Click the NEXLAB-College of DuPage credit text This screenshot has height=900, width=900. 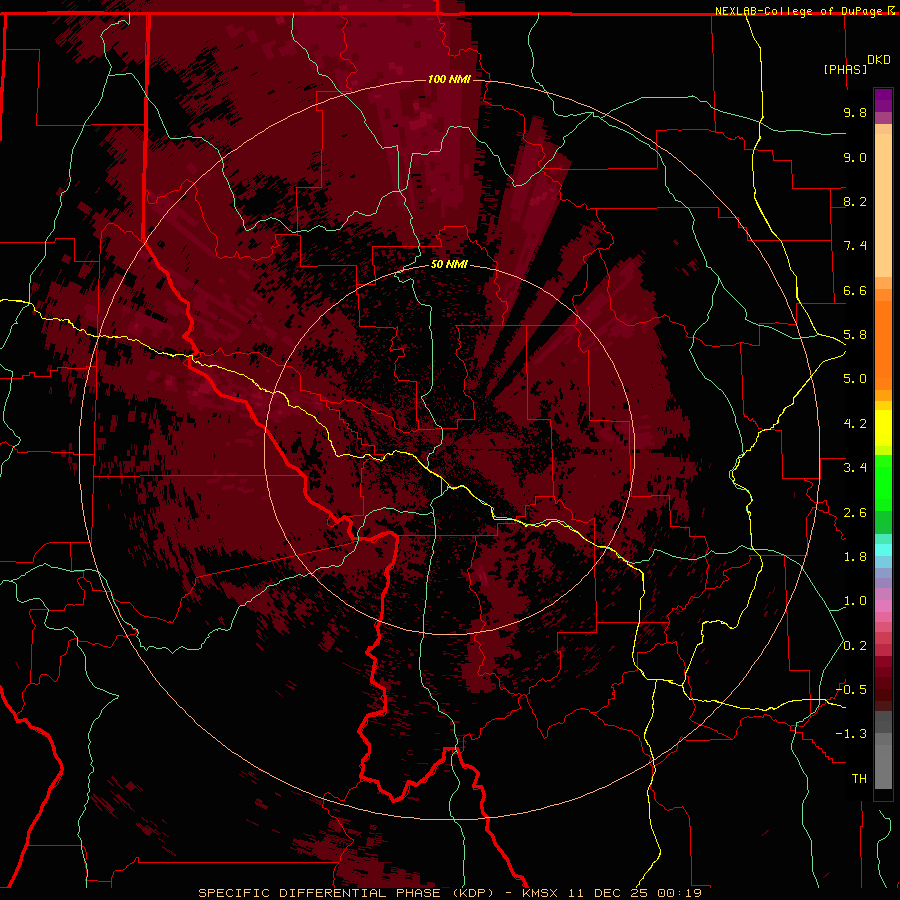801,11
